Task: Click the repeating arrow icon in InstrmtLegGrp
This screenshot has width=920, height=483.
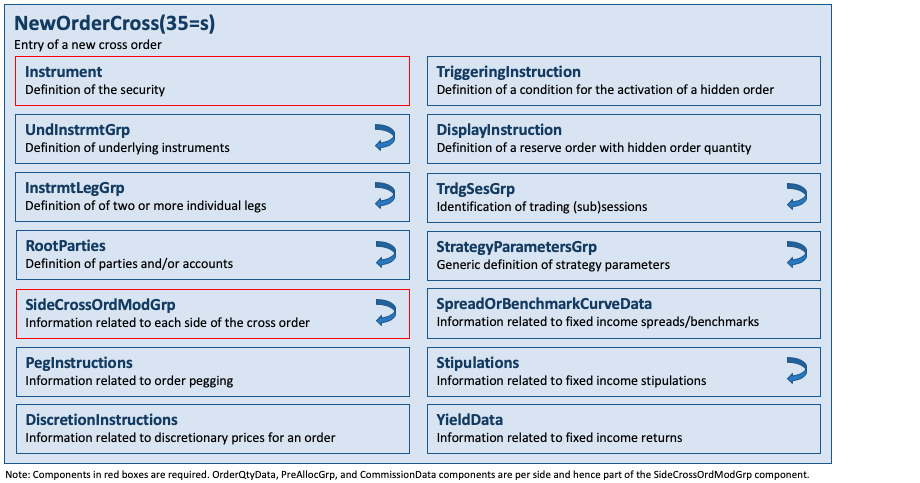Action: 385,196
